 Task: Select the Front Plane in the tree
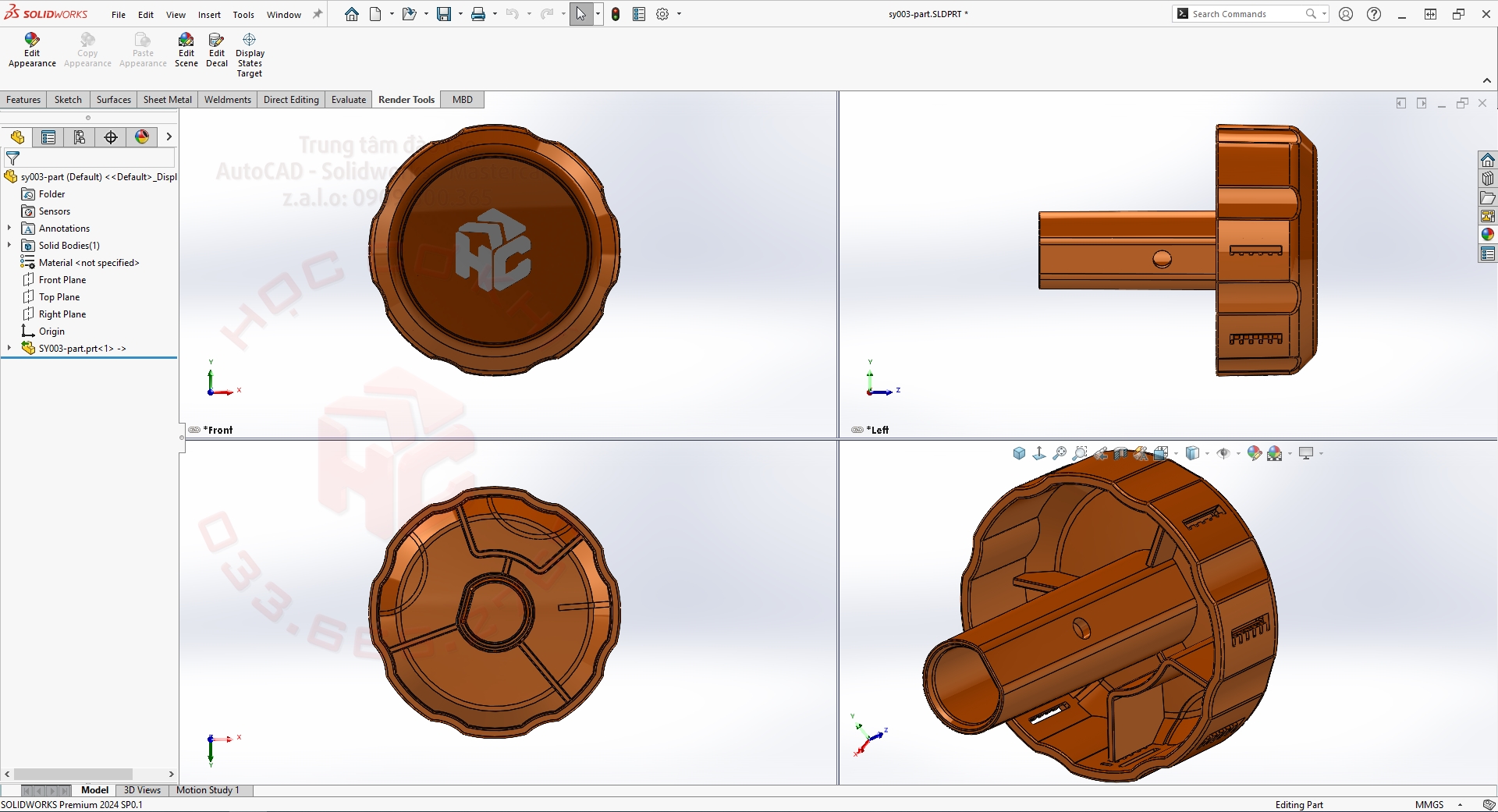62,280
